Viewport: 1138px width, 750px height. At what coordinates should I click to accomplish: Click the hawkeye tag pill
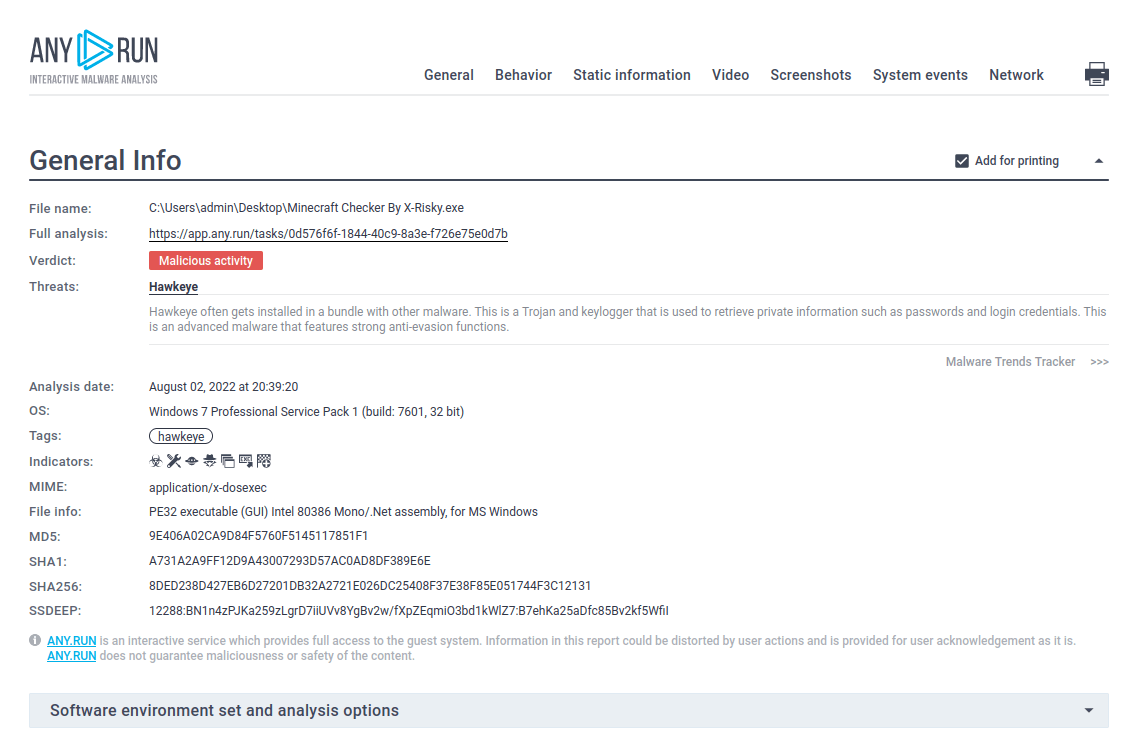click(x=181, y=437)
